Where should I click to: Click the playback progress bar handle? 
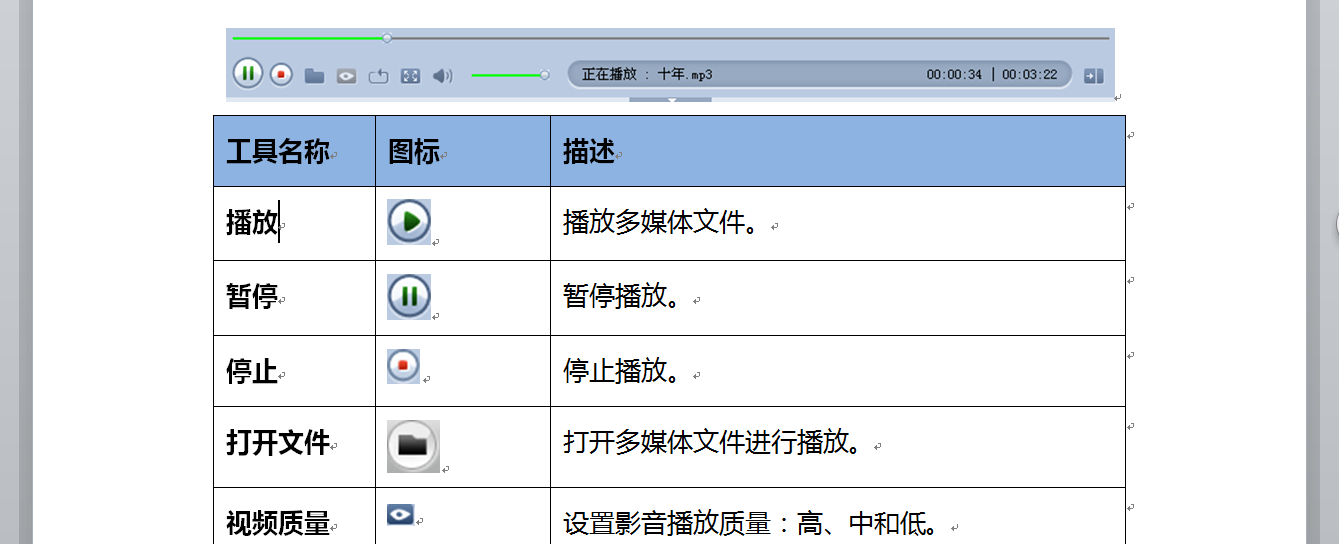click(x=387, y=38)
